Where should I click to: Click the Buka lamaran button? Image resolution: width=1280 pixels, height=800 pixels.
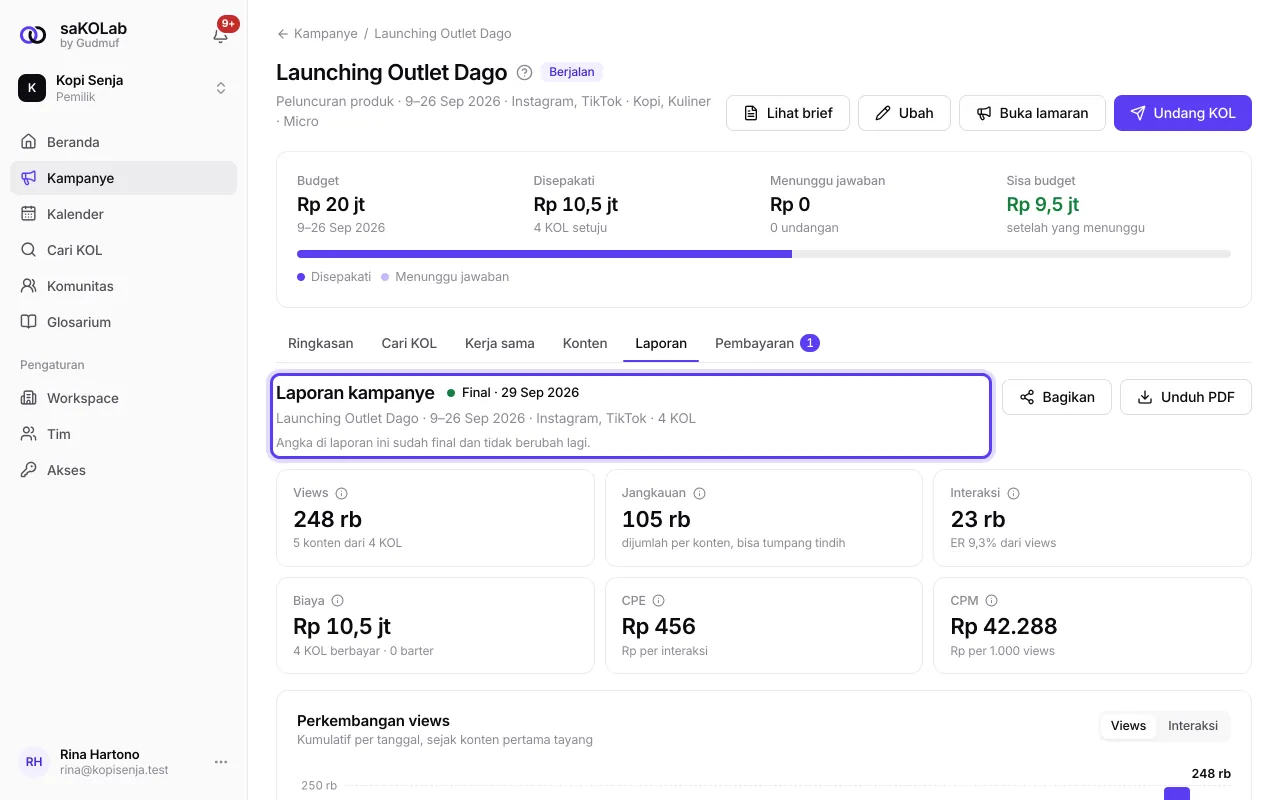point(1032,113)
